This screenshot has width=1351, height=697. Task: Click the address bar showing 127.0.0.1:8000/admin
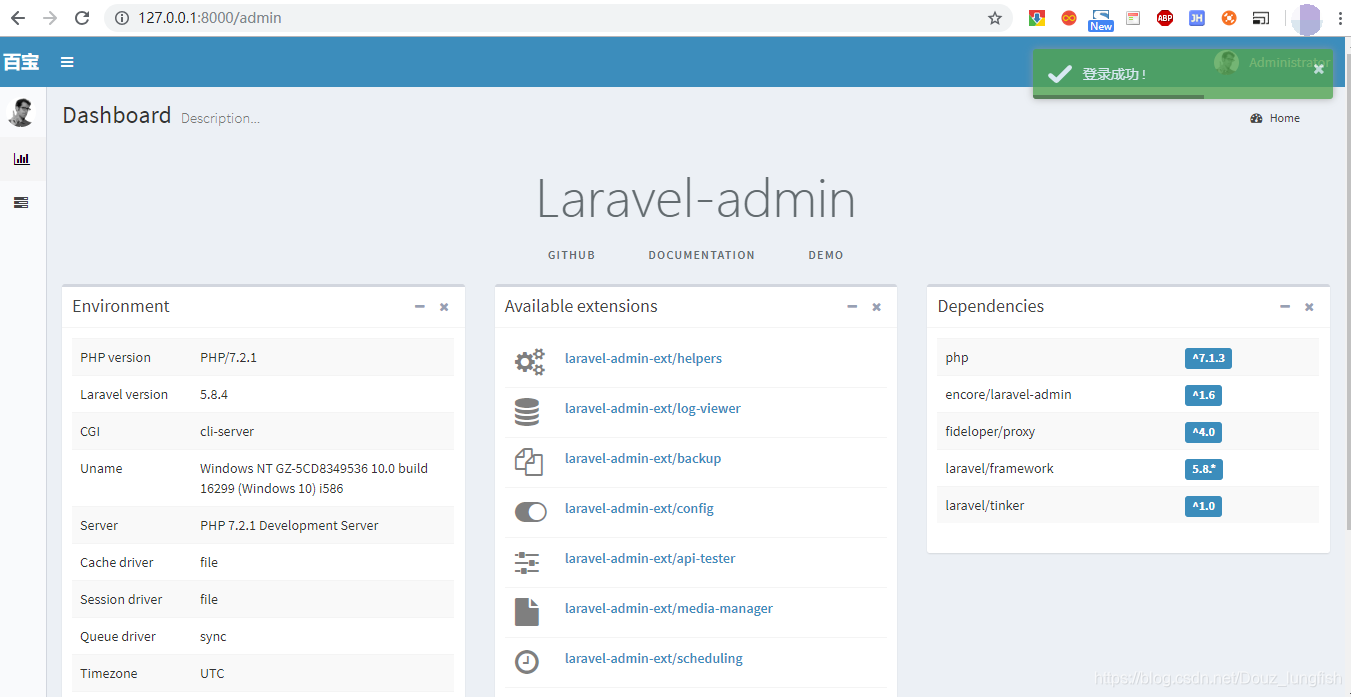click(x=558, y=18)
